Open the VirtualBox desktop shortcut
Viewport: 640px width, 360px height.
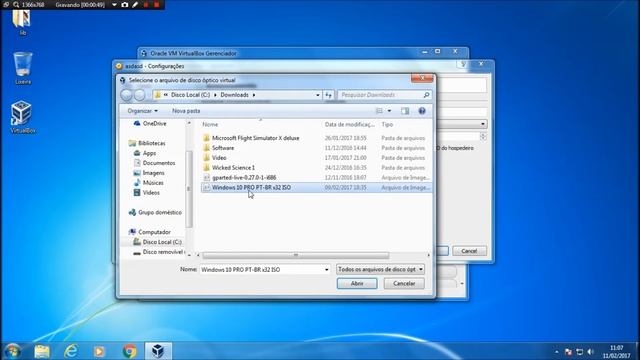(22, 116)
